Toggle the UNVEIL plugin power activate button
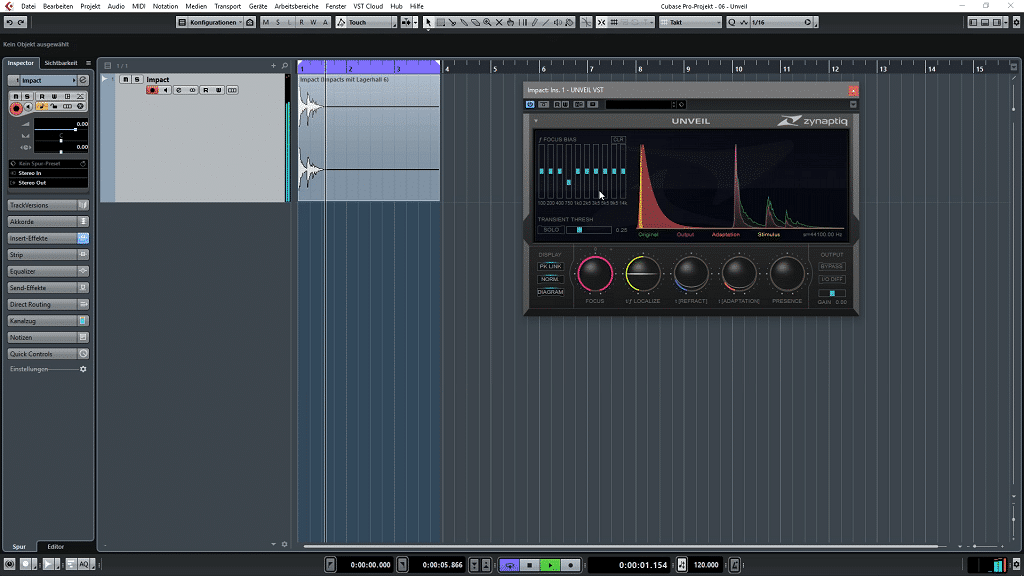 pos(530,104)
